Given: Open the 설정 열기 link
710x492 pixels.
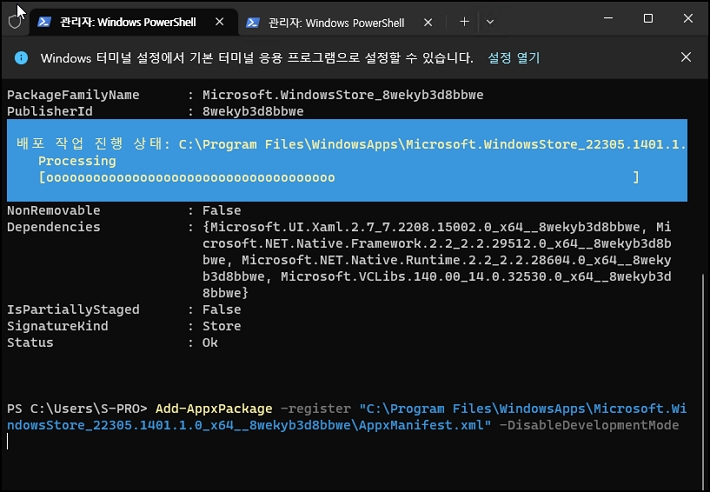Looking at the screenshot, I should pos(514,58).
